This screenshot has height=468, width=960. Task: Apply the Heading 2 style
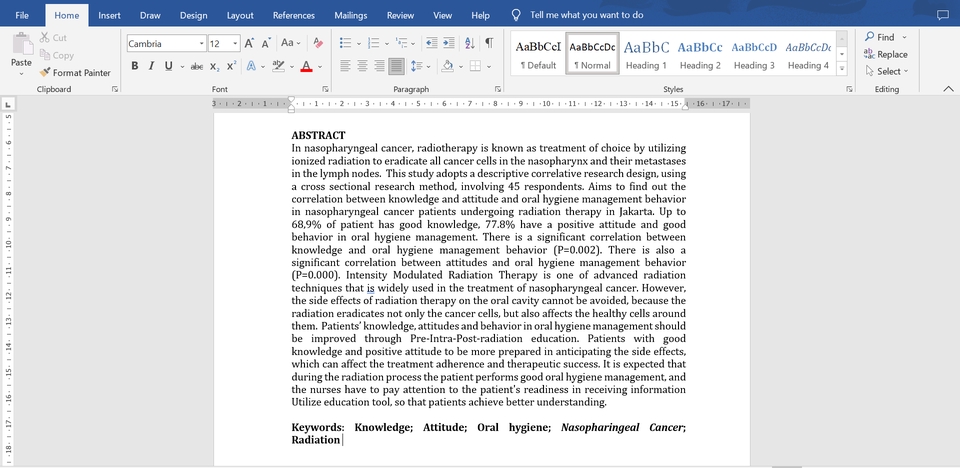point(700,54)
